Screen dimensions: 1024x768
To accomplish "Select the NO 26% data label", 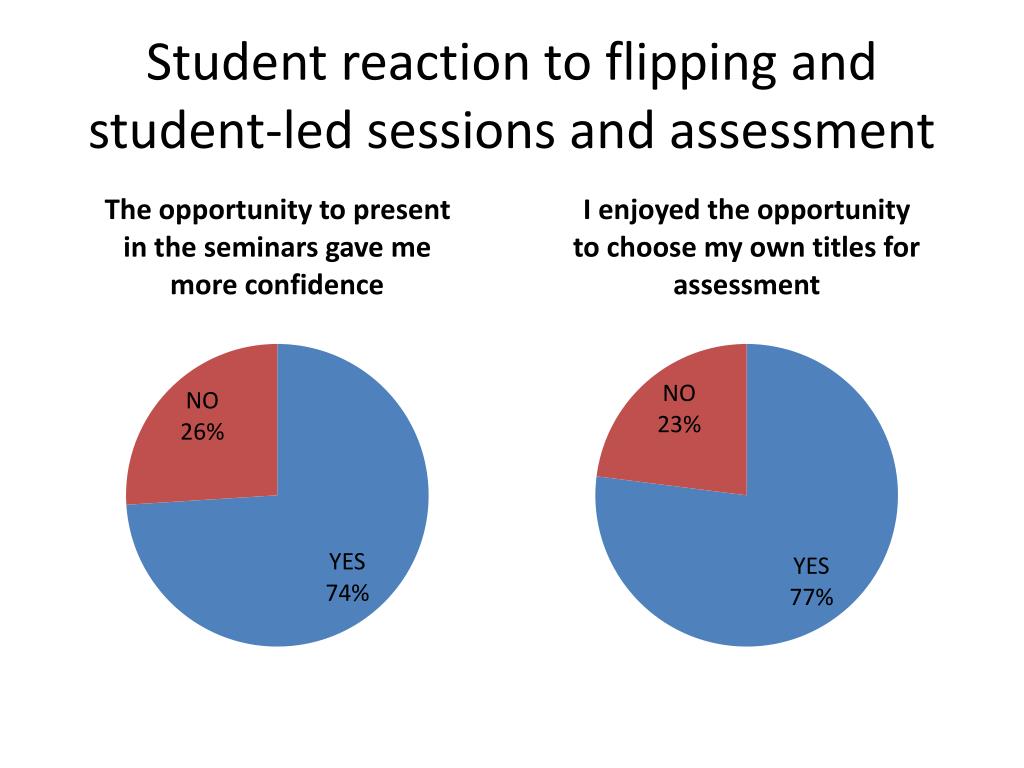I will pos(202,416).
